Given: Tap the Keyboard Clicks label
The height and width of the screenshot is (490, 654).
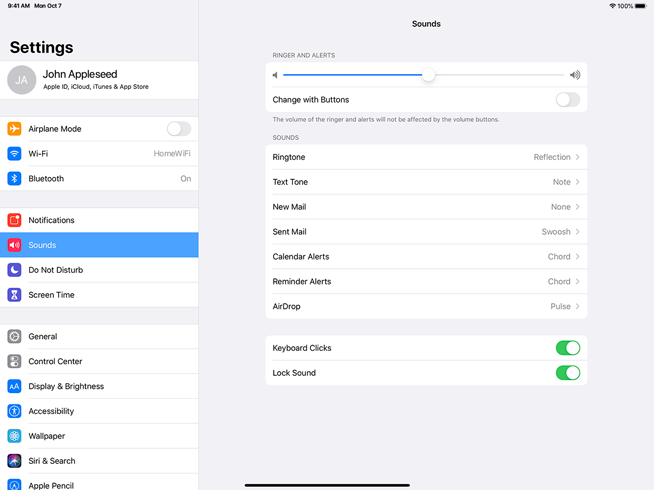Looking at the screenshot, I should point(302,348).
